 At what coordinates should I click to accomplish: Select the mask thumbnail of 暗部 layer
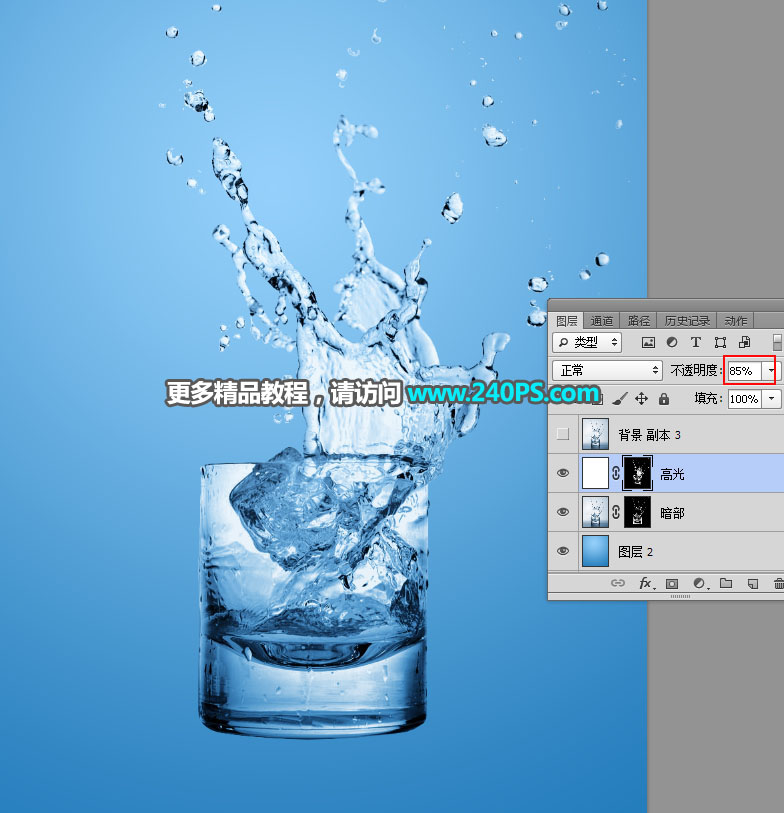(637, 512)
